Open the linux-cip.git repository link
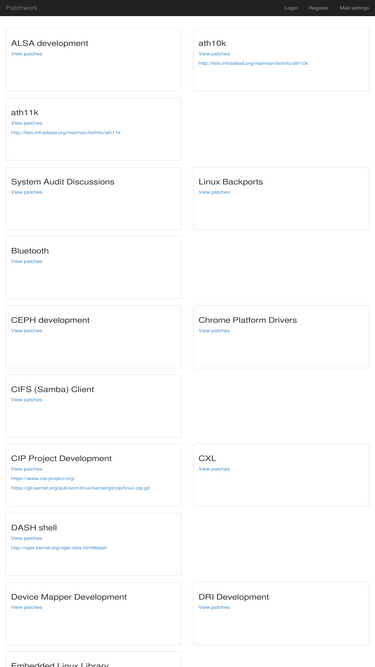 [80, 488]
